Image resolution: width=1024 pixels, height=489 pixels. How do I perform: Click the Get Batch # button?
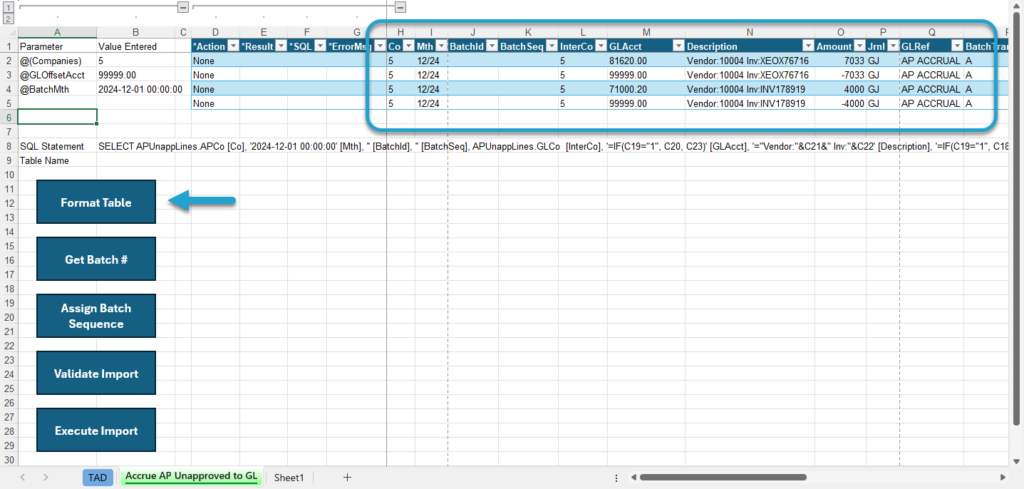(96, 259)
